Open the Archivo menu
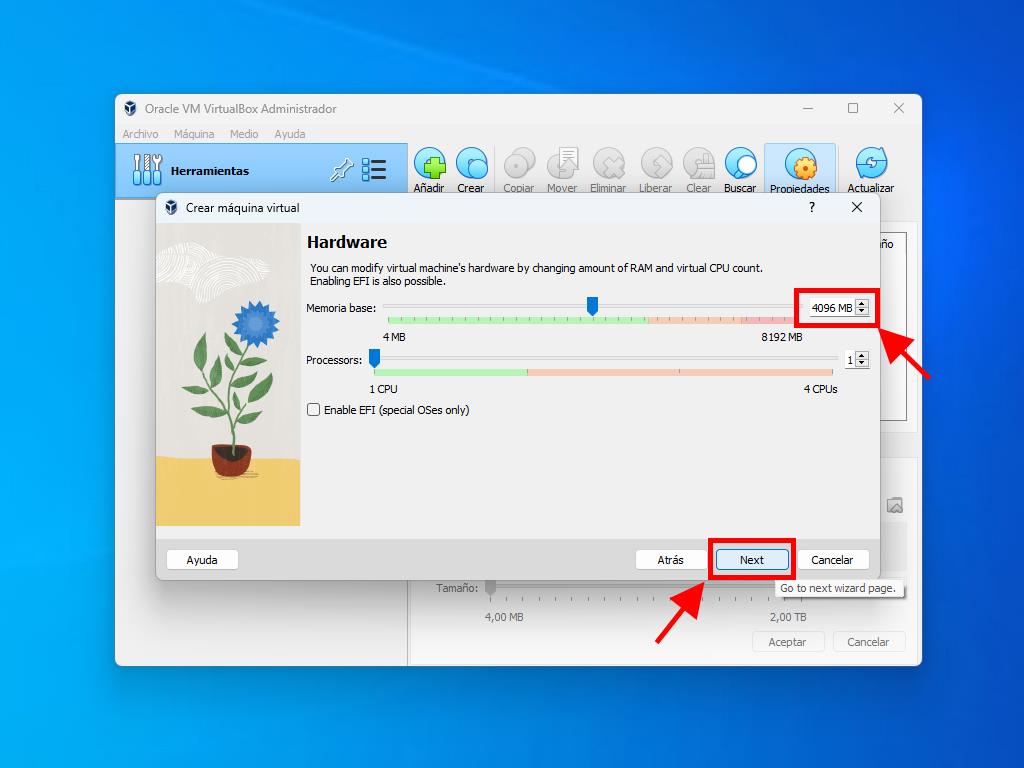The height and width of the screenshot is (768, 1024). coord(140,134)
